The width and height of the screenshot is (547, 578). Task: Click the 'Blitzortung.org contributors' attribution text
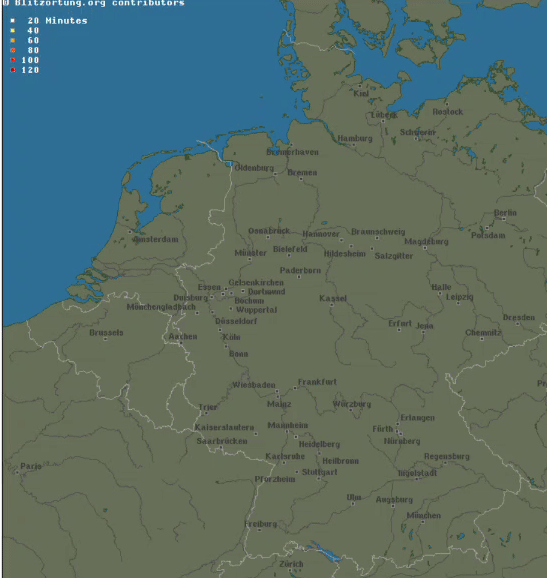pyautogui.click(x=100, y=3)
